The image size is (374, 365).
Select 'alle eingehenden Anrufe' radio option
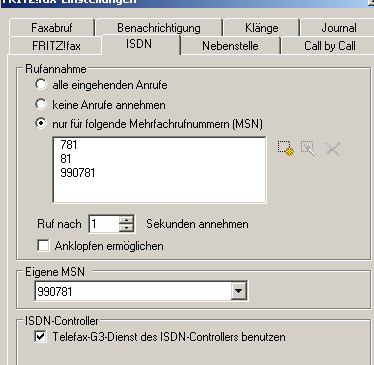tap(41, 84)
